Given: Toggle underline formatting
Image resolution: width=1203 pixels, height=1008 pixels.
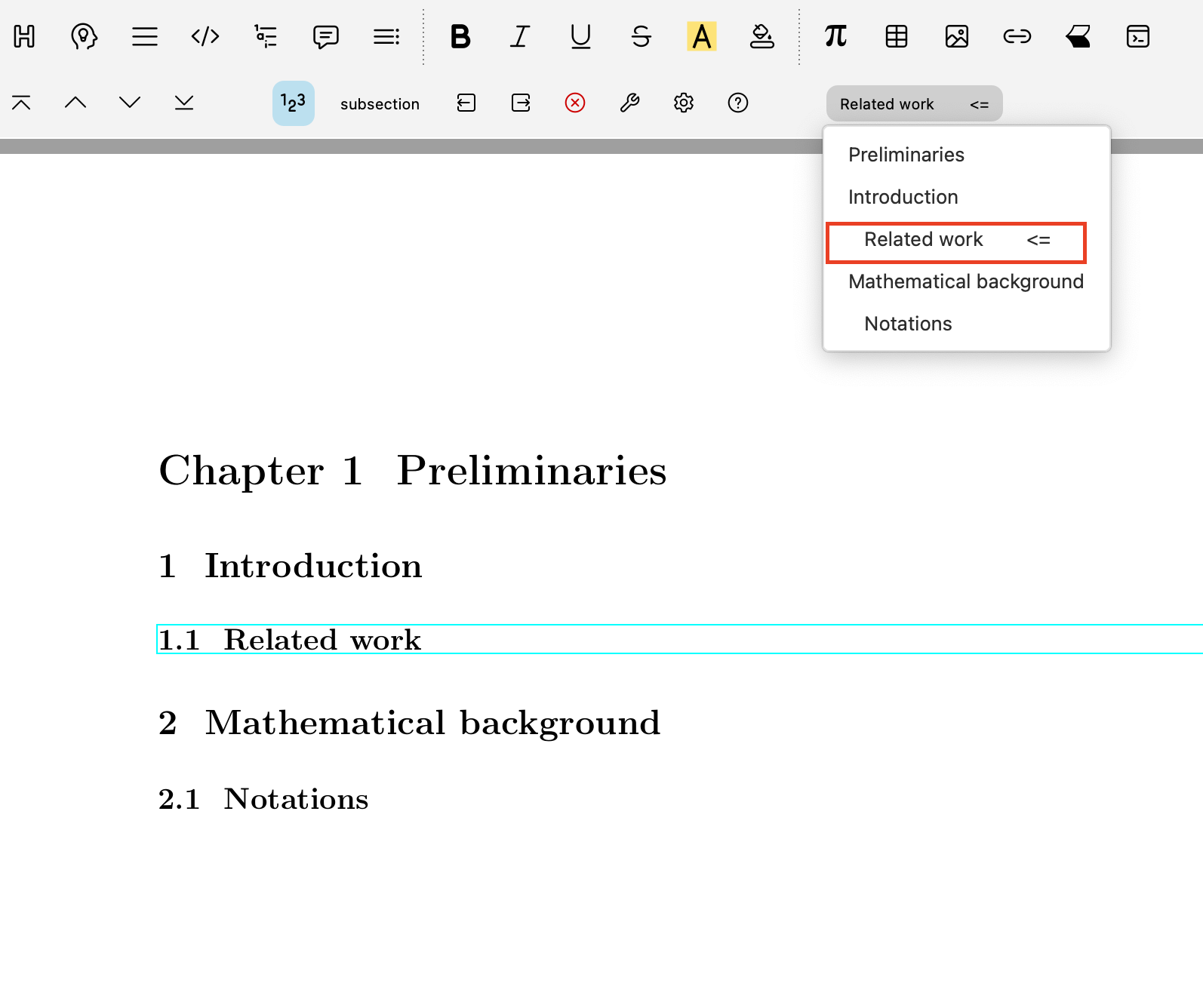Looking at the screenshot, I should 580,36.
